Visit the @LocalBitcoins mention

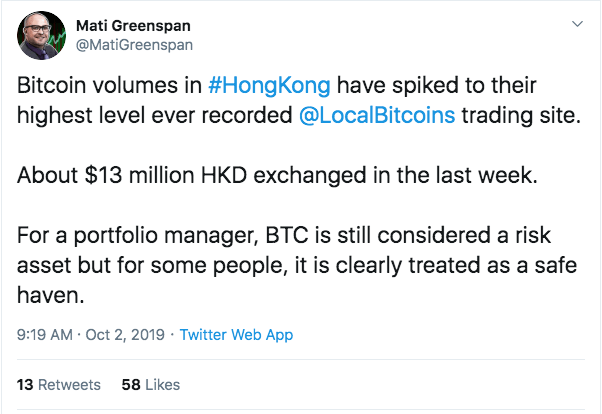[377, 113]
